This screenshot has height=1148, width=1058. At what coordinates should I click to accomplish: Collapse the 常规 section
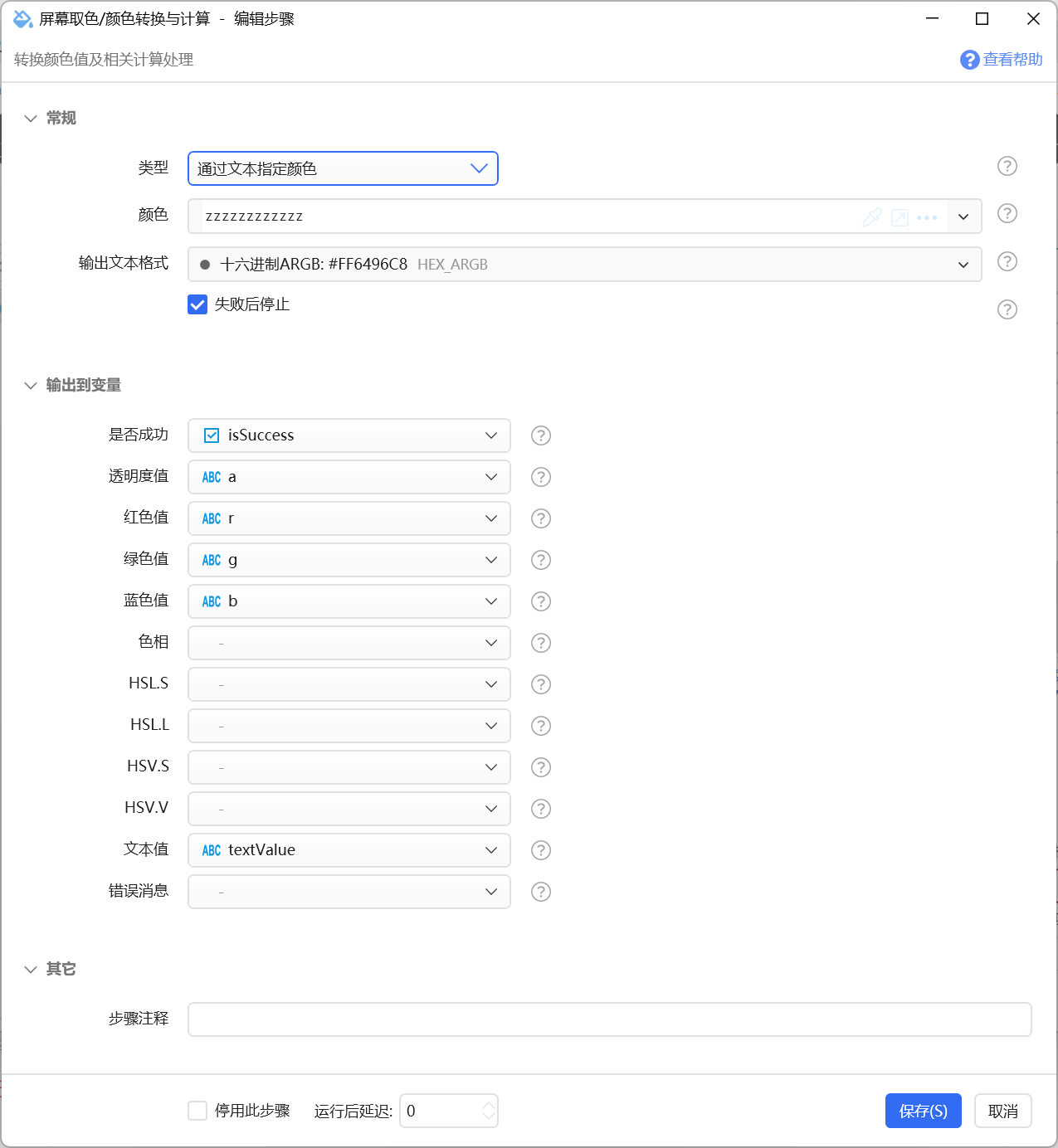[31, 119]
